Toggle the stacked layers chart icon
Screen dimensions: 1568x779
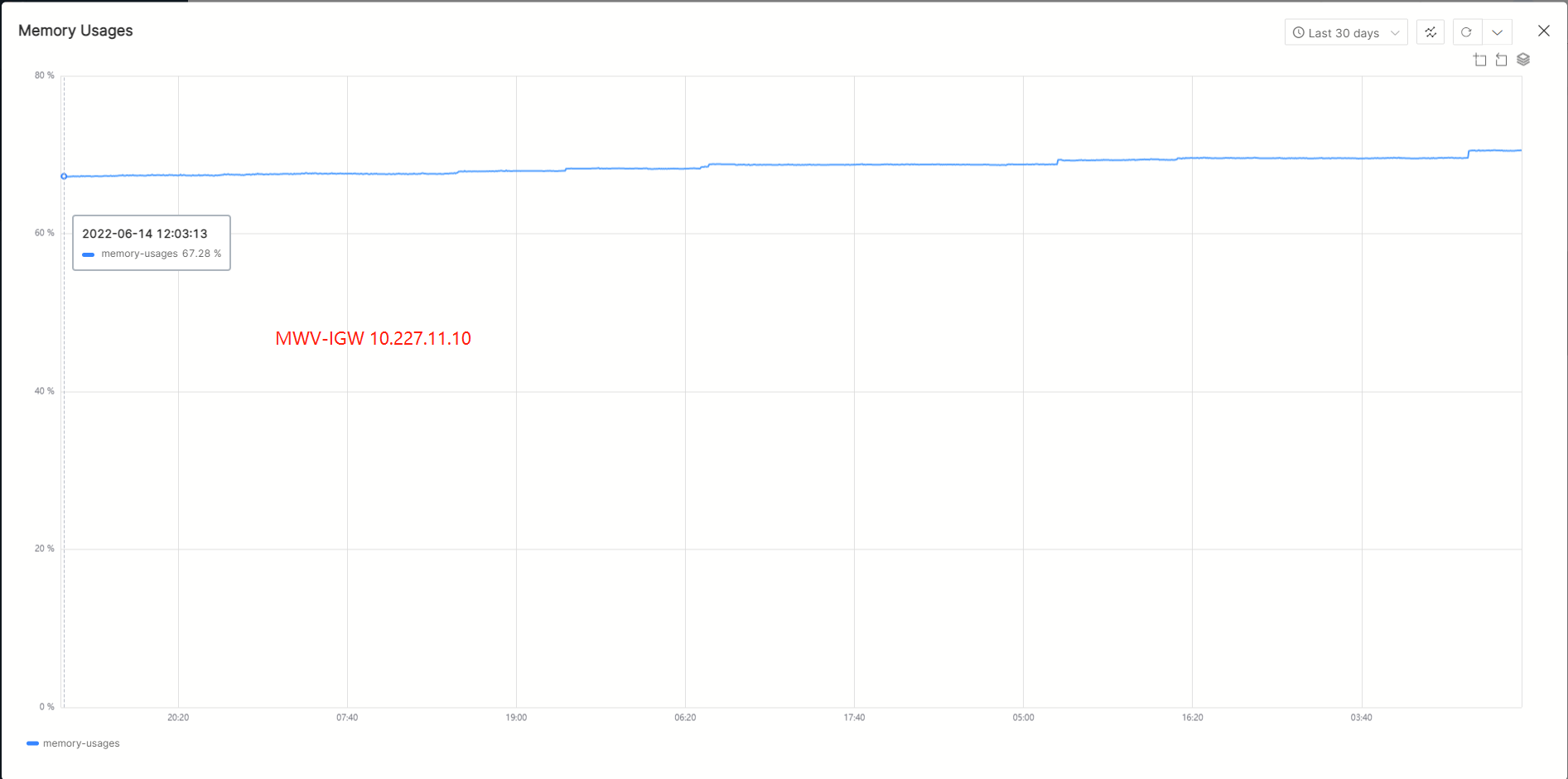(1523, 60)
